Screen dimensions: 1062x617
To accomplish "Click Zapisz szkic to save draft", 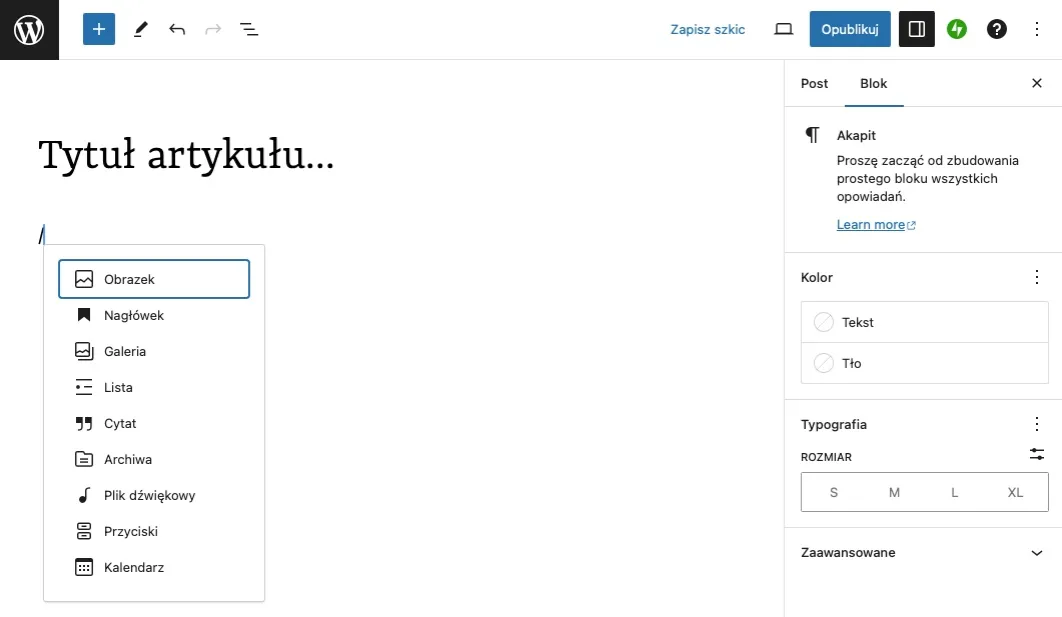I will click(708, 29).
